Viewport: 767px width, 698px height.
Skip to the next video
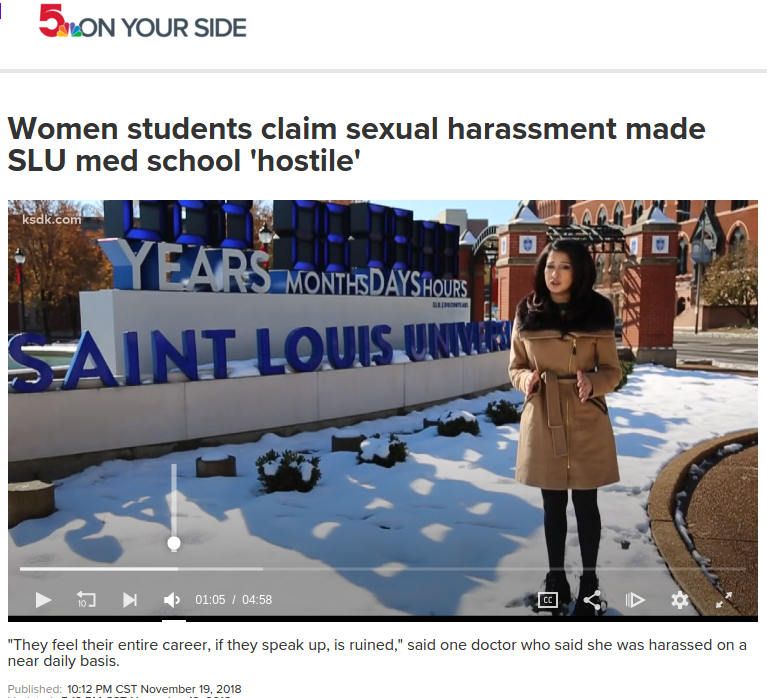(130, 599)
